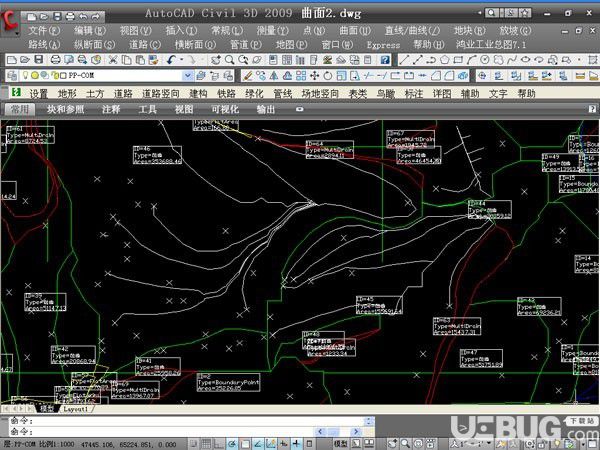This screenshot has width=600, height=450.
Task: Open the undo history dropdown arrow
Action: click(181, 60)
